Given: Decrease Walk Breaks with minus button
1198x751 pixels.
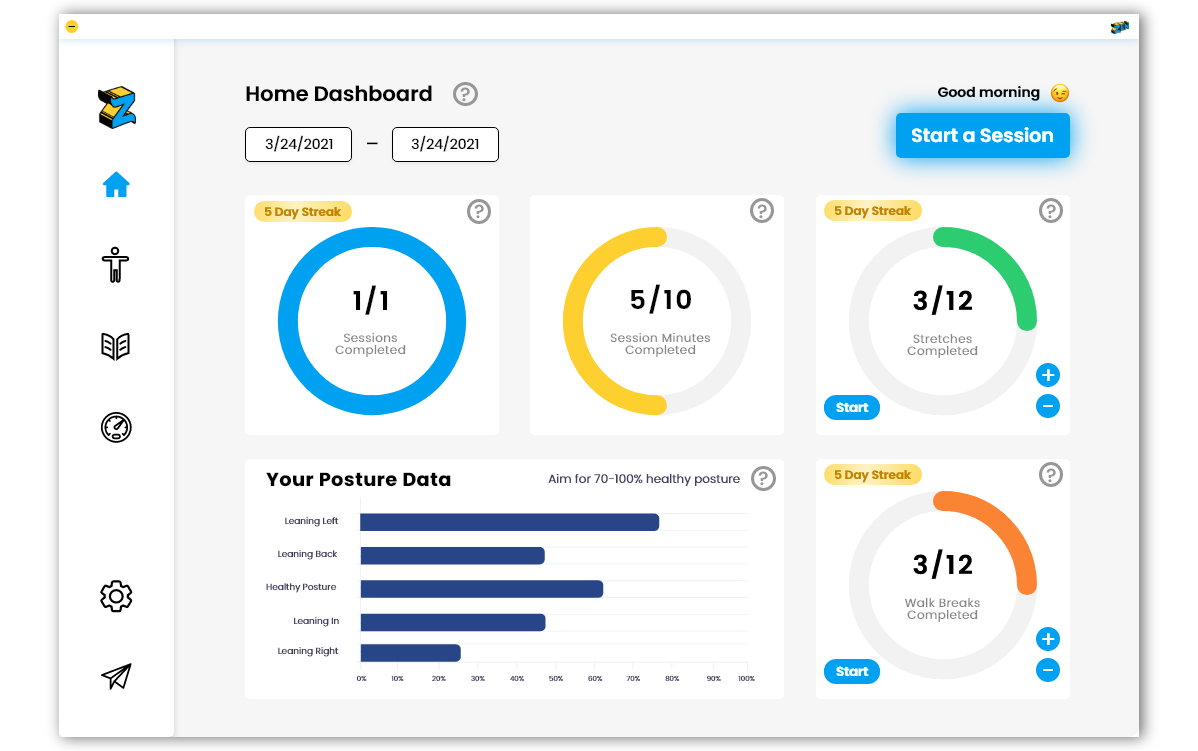Looking at the screenshot, I should (x=1047, y=670).
